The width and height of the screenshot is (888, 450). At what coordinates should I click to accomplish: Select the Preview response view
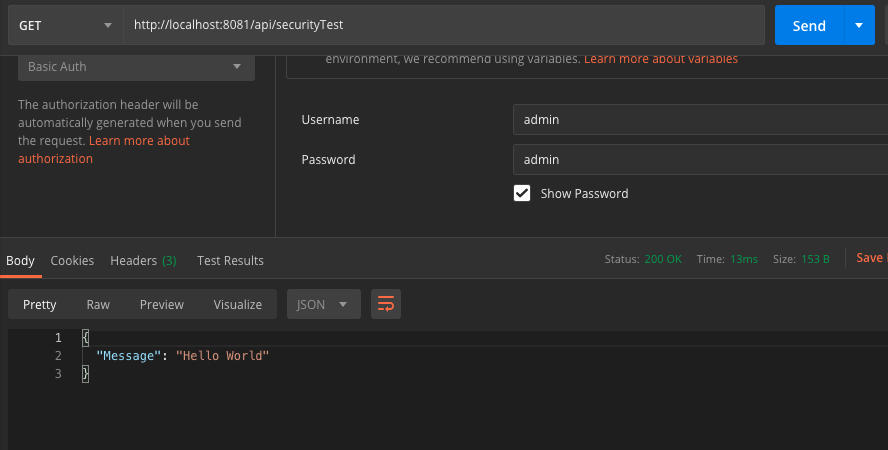(x=162, y=305)
